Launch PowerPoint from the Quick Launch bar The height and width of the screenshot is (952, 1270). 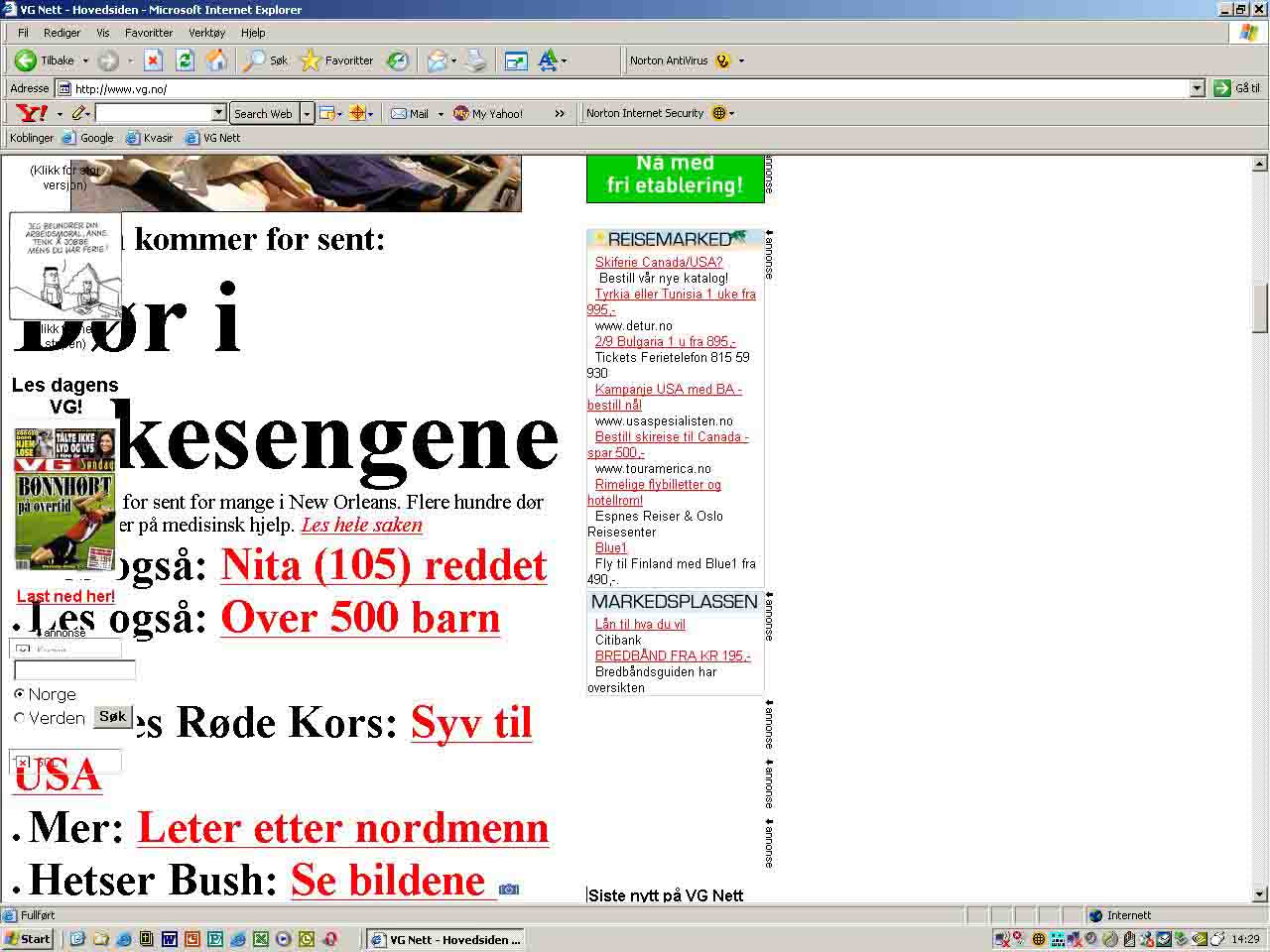pos(192,939)
